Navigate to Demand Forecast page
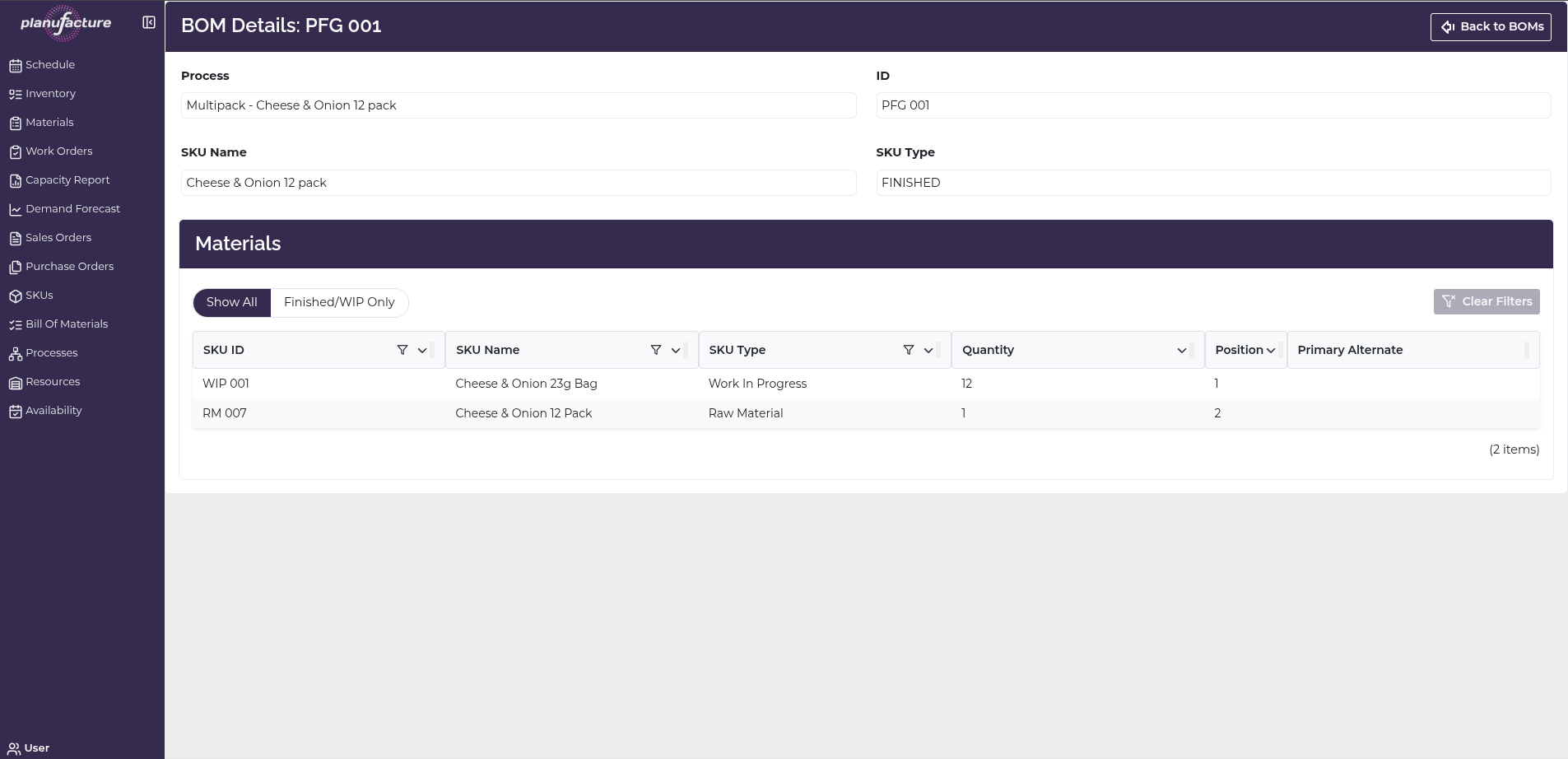 coord(72,208)
